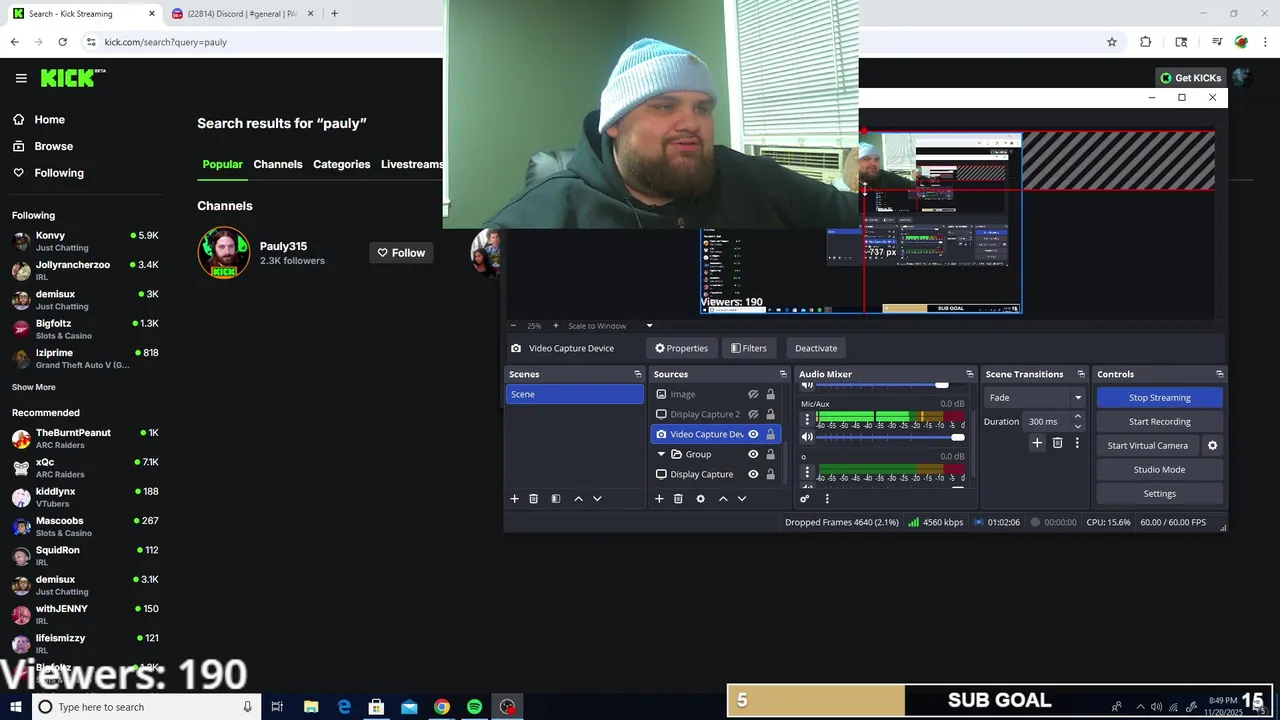The image size is (1280, 720).
Task: Pop out the Audio Mixer dock panel
Action: click(x=969, y=374)
